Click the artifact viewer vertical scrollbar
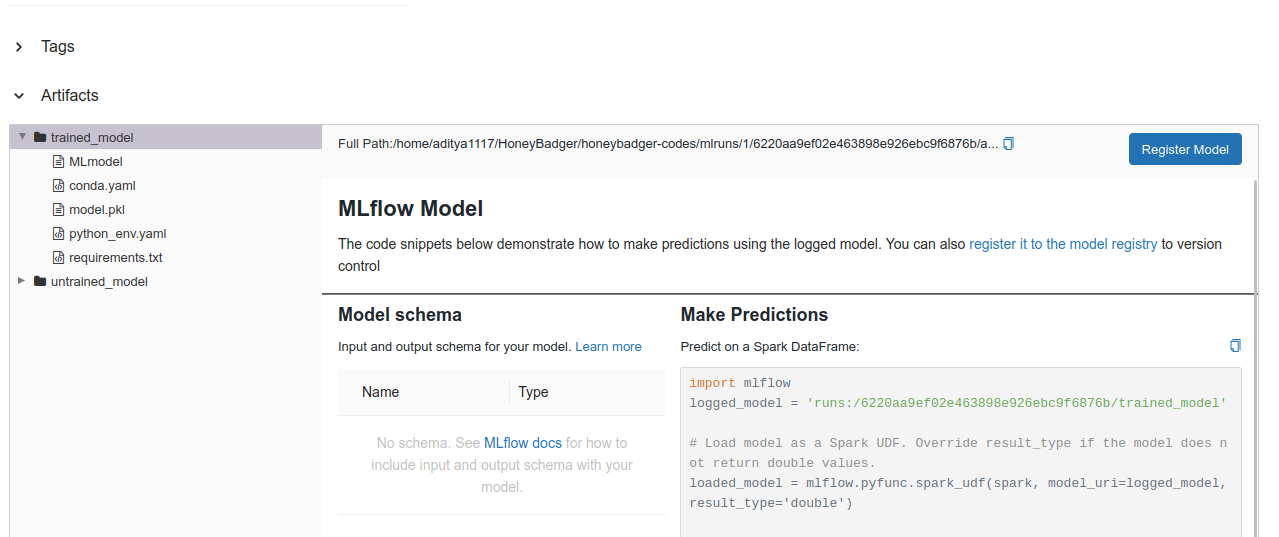This screenshot has width=1279, height=537. [x=1255, y=358]
